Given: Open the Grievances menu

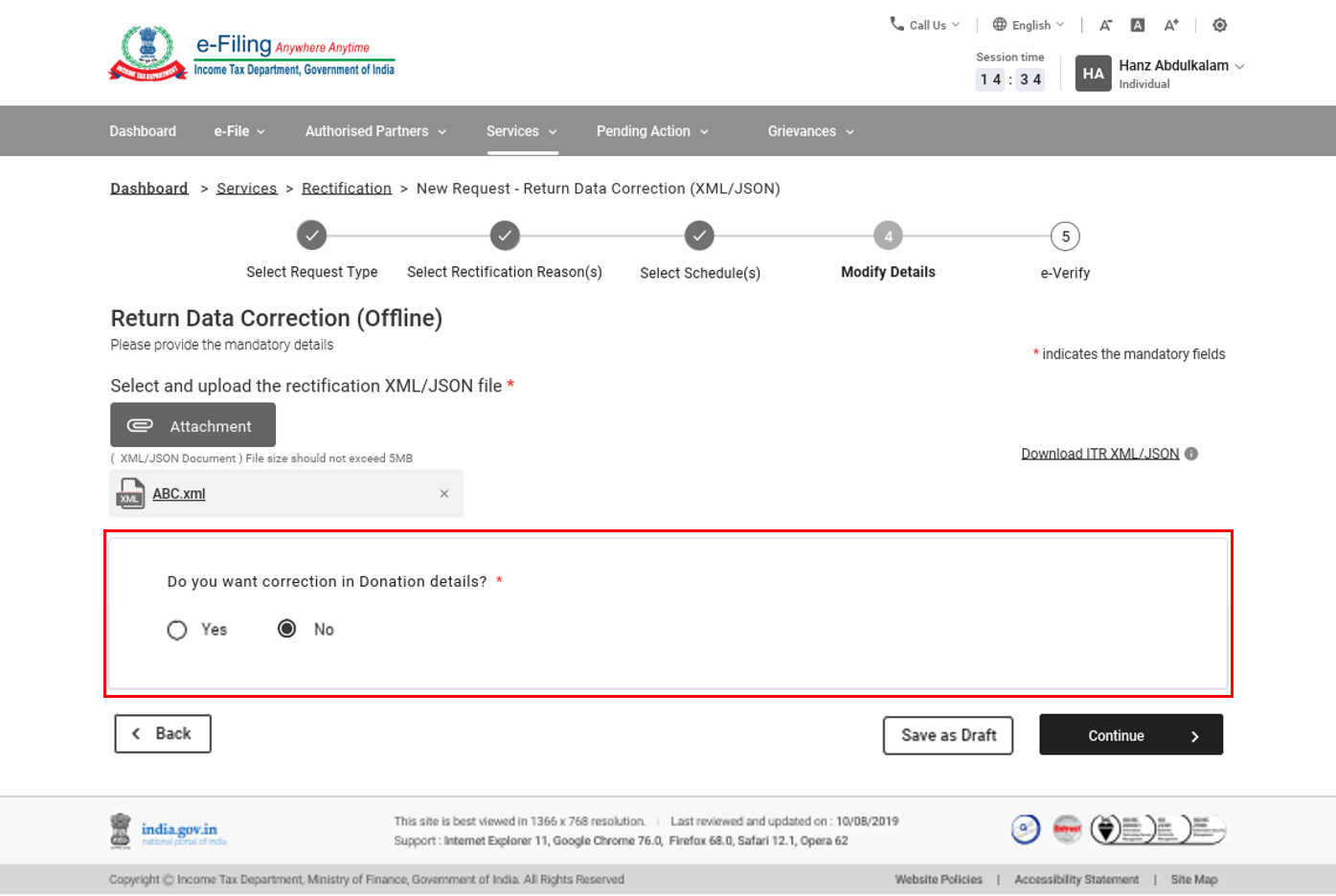Looking at the screenshot, I should (x=810, y=131).
